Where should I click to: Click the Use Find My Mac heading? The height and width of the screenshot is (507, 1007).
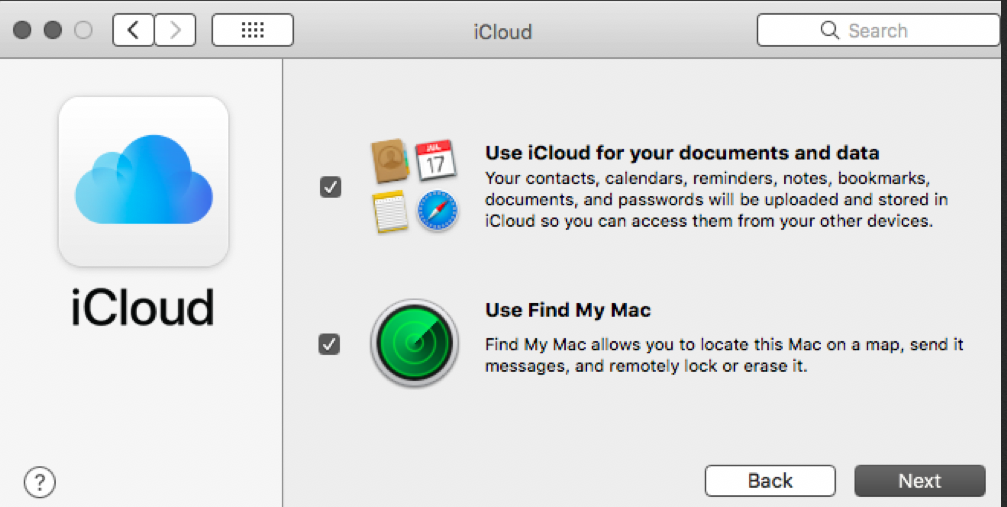568,310
